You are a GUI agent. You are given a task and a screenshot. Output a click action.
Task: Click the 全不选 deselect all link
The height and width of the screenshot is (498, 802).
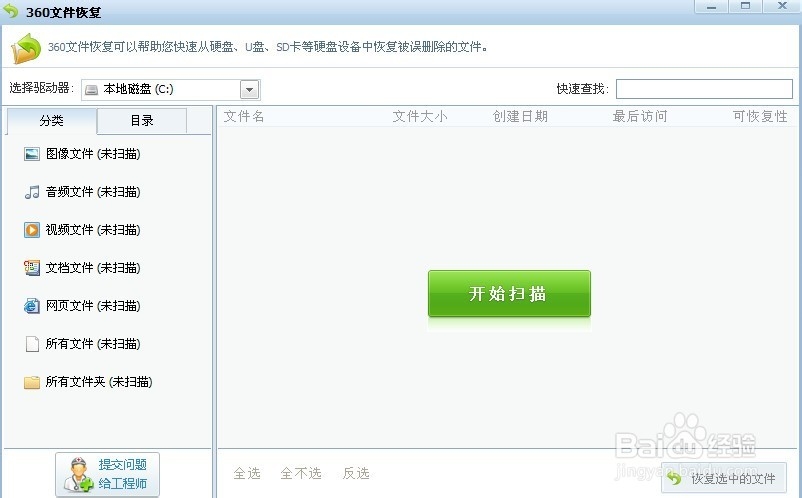[x=301, y=473]
